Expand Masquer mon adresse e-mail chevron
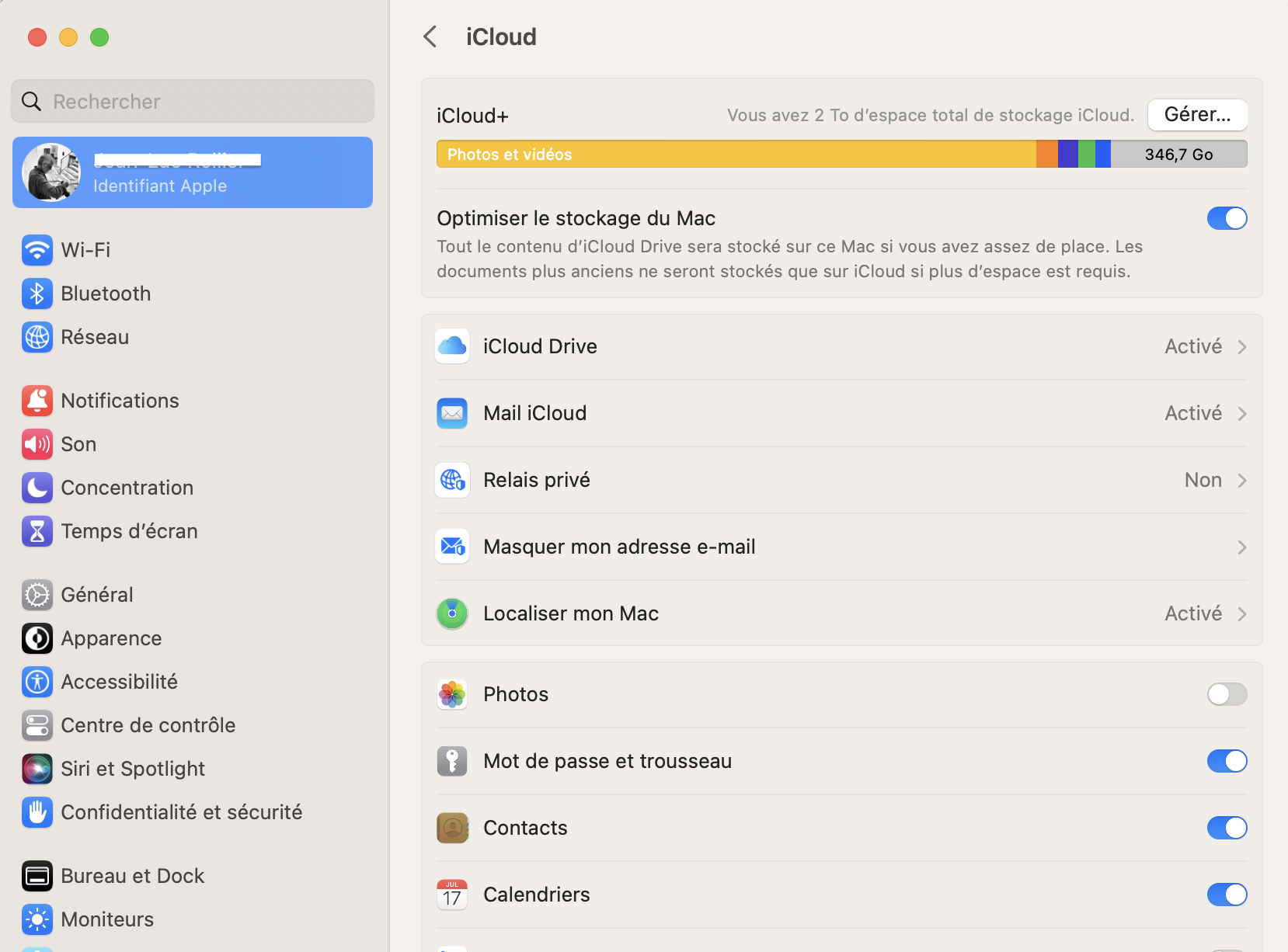The image size is (1288, 952). (1241, 547)
